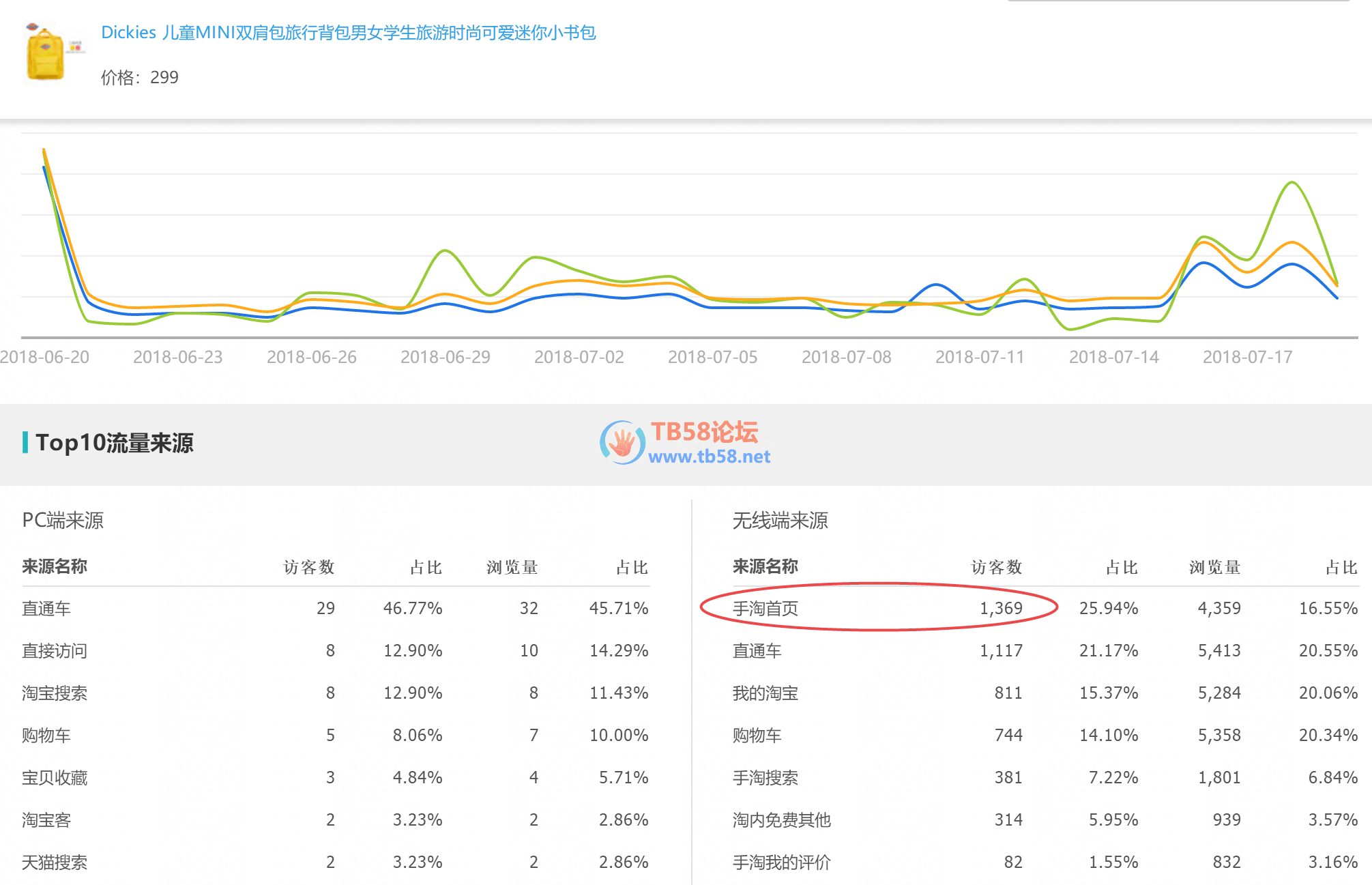Click the 20.06% share value
1372x885 pixels.
(1328, 693)
